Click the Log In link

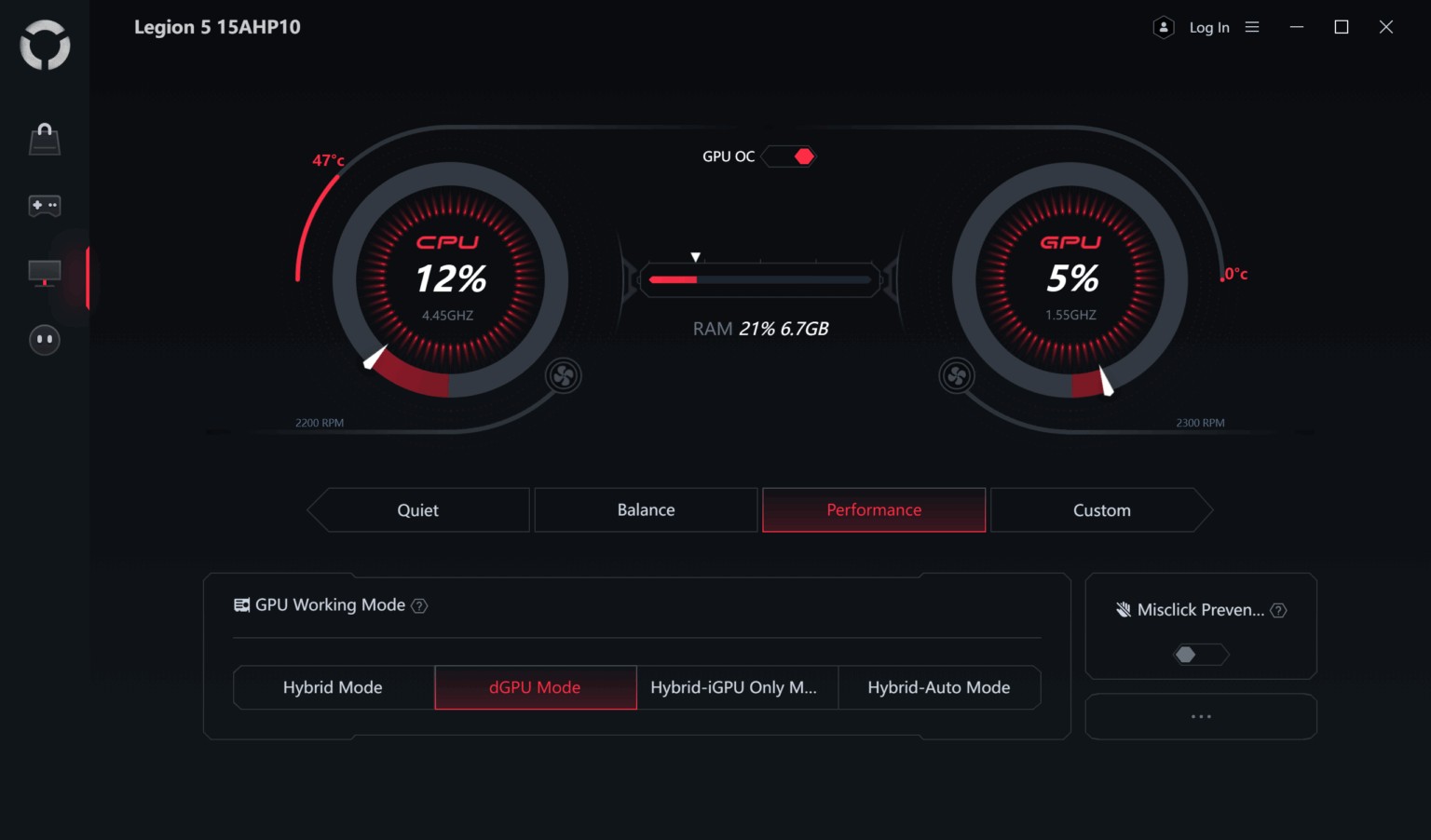(1209, 28)
